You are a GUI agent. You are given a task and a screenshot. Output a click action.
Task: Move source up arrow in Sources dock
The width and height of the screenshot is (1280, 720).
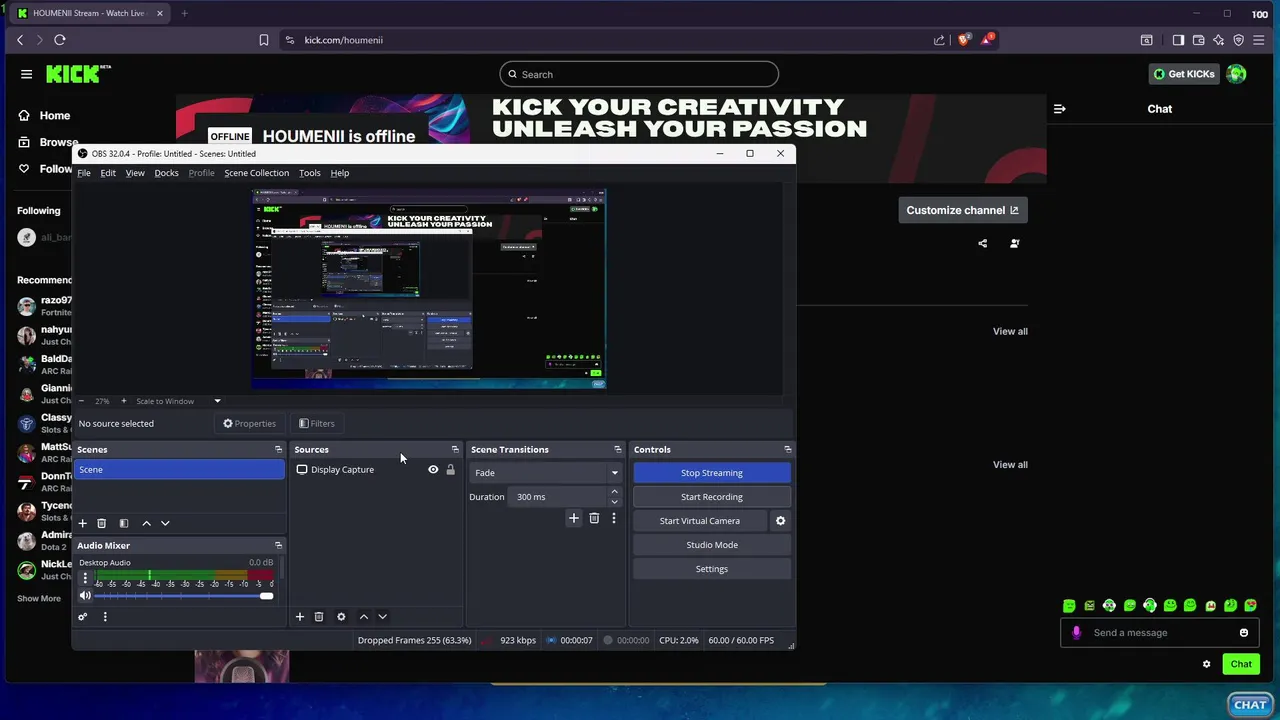pyautogui.click(x=363, y=617)
